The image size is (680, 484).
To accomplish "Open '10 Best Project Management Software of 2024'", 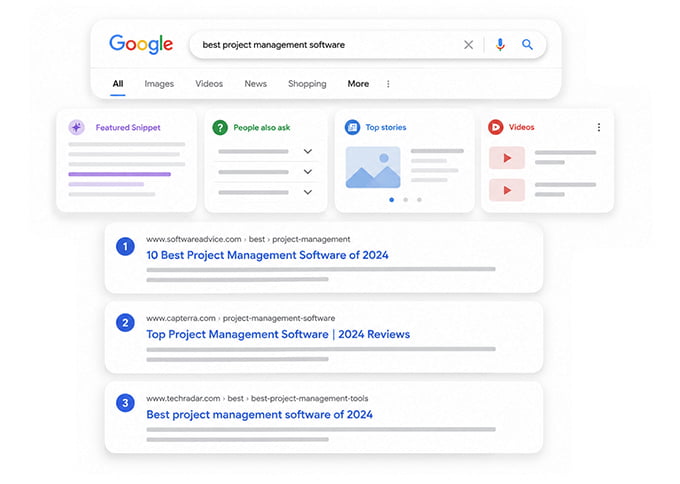I will [267, 255].
